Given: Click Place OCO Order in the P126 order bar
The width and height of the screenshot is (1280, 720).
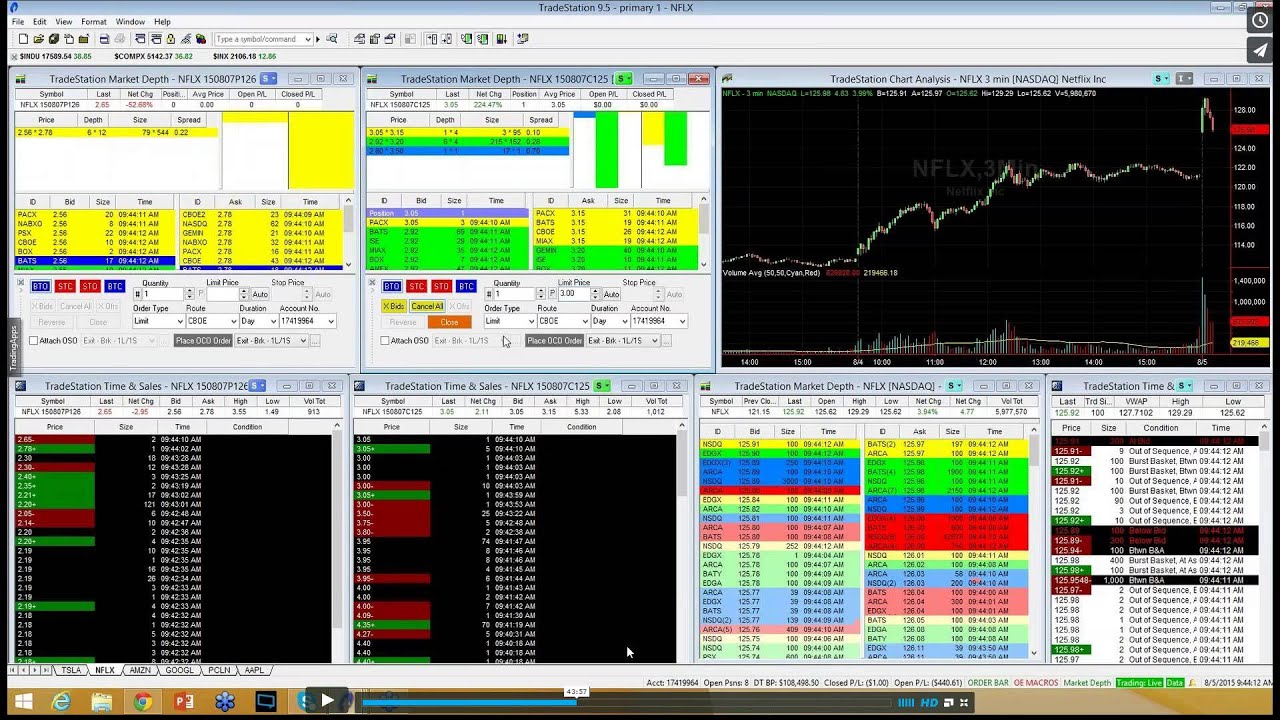Looking at the screenshot, I should pyautogui.click(x=203, y=340).
